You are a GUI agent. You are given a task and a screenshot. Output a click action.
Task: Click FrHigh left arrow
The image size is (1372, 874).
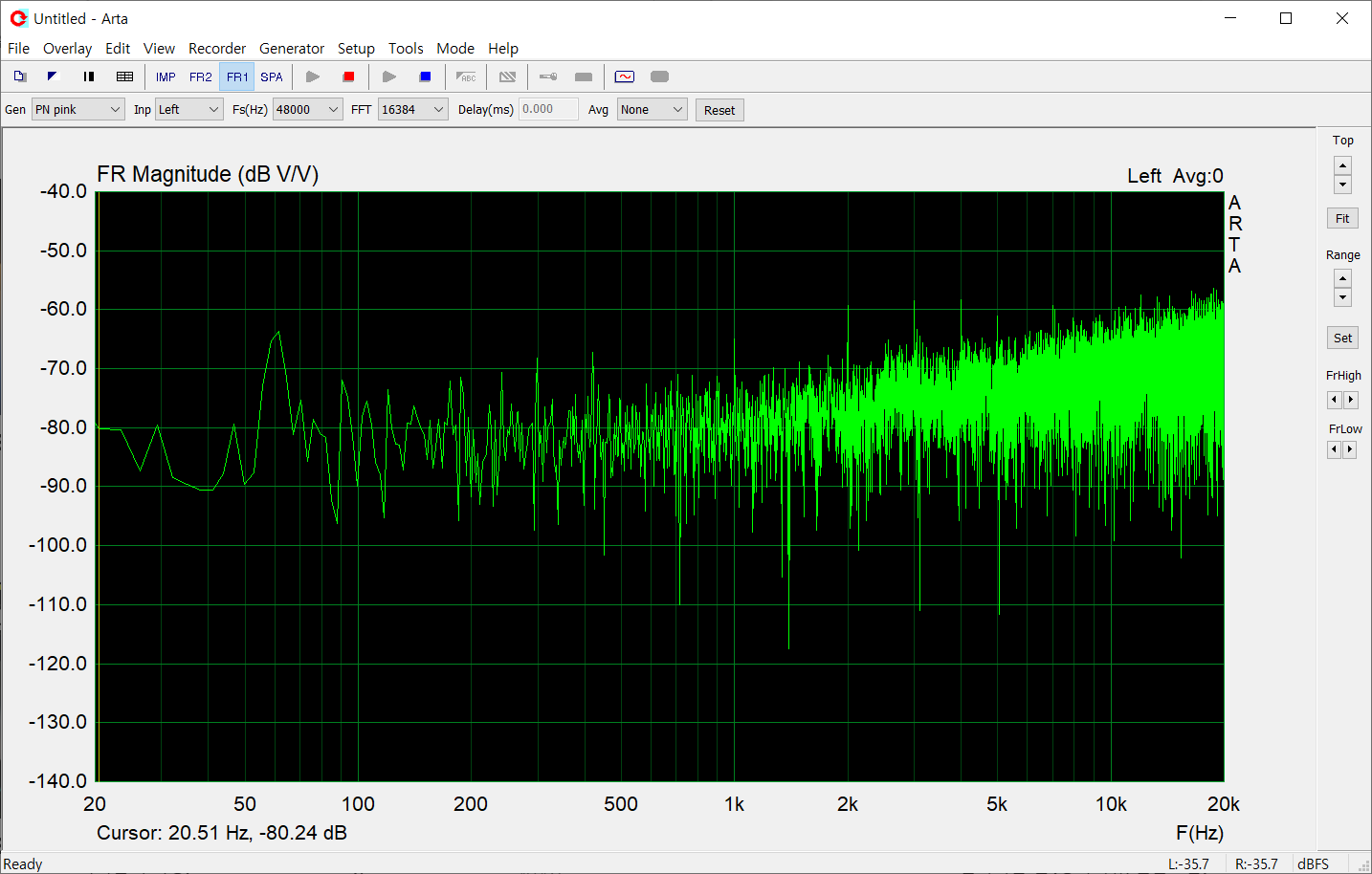click(1335, 400)
